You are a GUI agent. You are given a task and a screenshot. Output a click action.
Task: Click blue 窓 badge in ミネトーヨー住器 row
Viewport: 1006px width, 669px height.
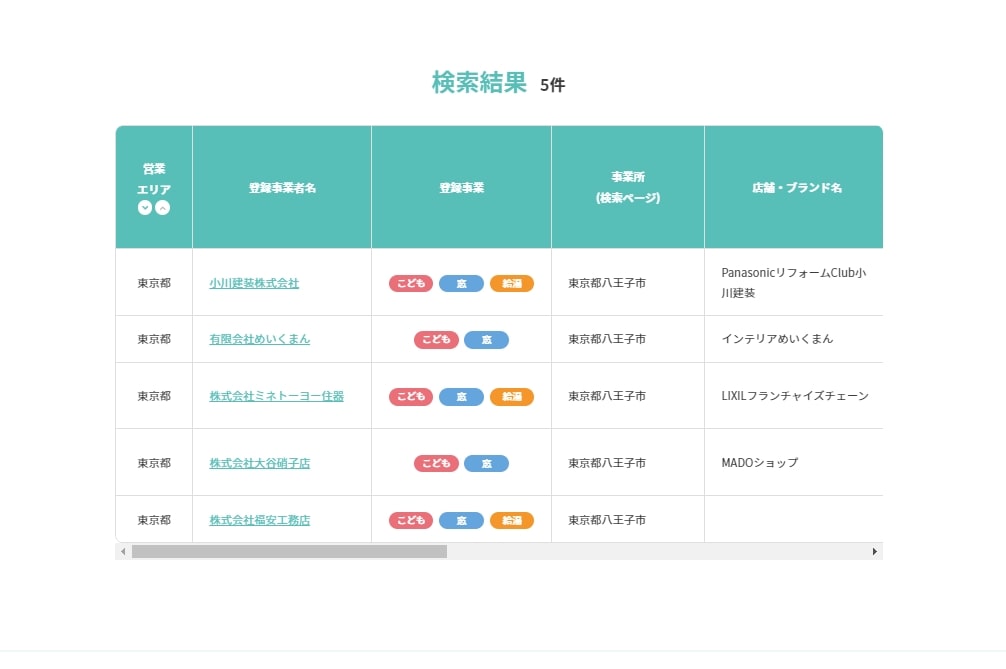coord(461,396)
